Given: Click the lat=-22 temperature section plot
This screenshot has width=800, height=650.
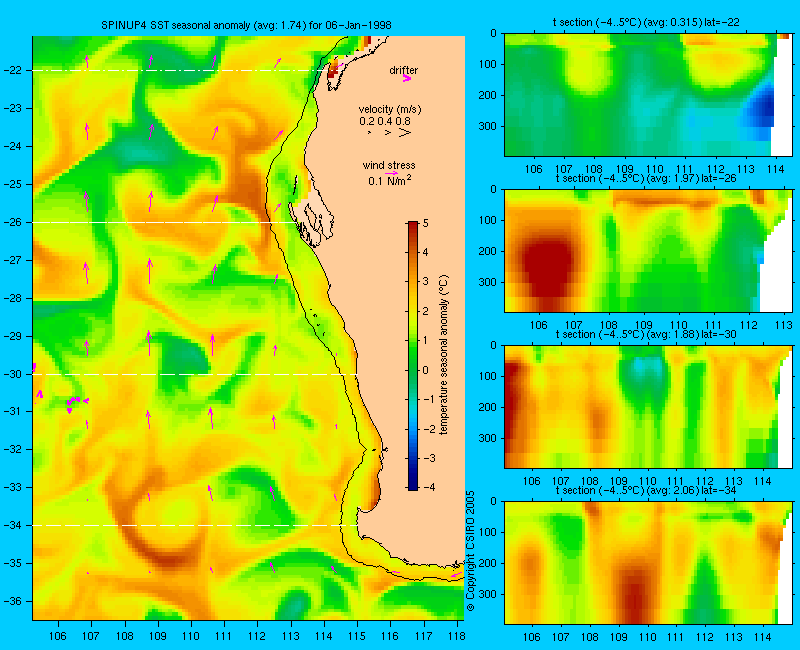Looking at the screenshot, I should pos(647,95).
